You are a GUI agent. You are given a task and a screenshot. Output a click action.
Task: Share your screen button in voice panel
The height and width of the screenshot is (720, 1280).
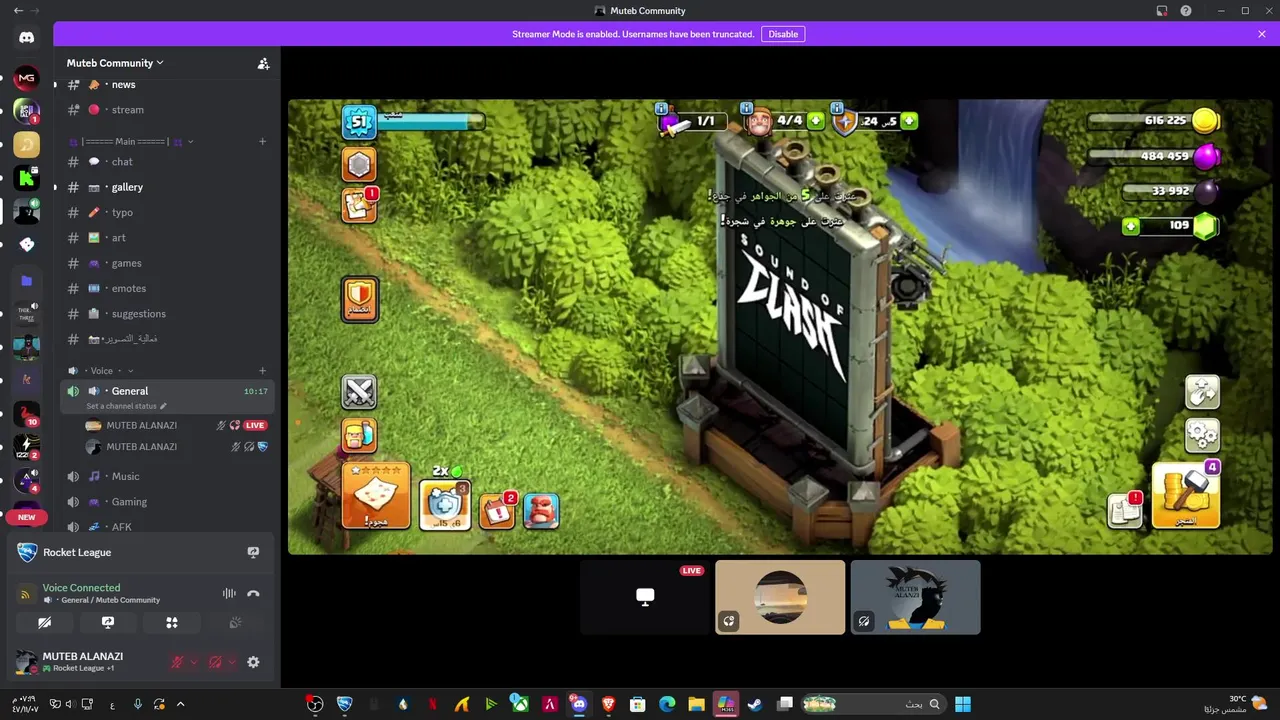(x=108, y=622)
